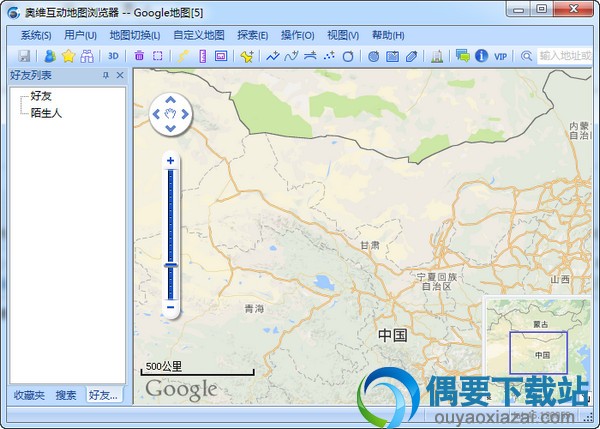Select the dashed rectangle selection tool
Viewport: 600px width, 429px height.
158,56
